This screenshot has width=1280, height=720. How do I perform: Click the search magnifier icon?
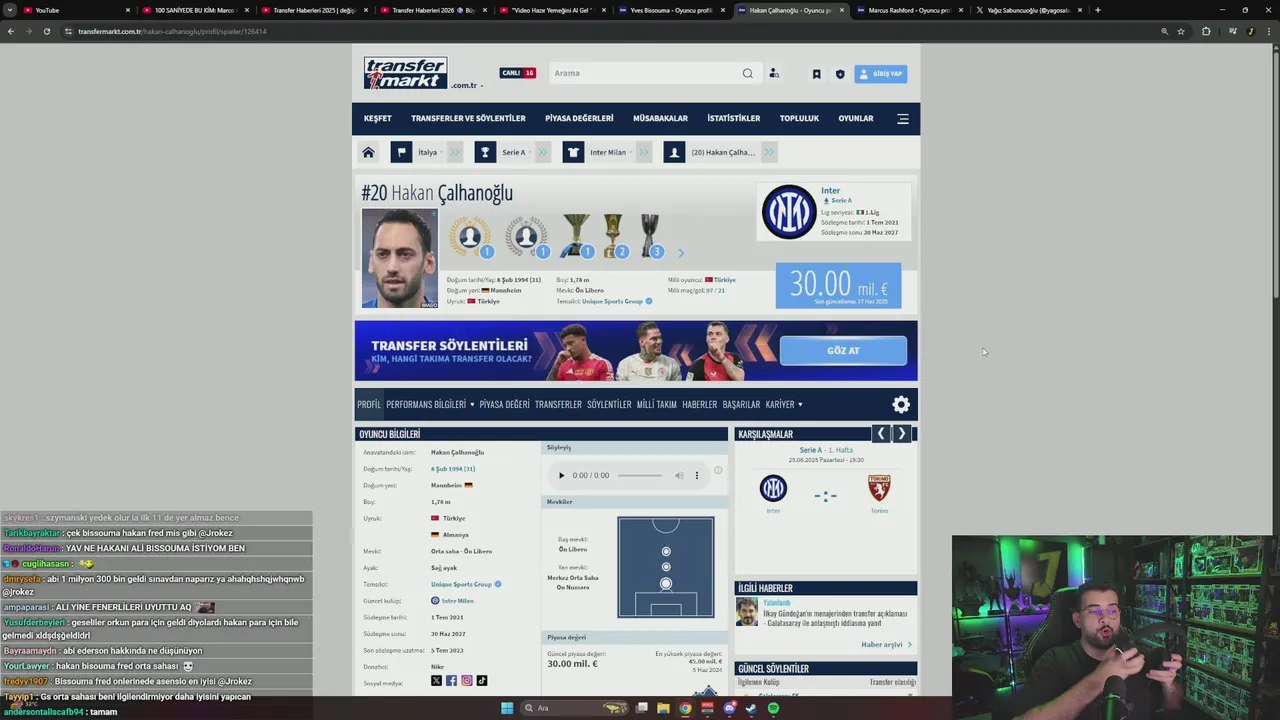pos(747,73)
